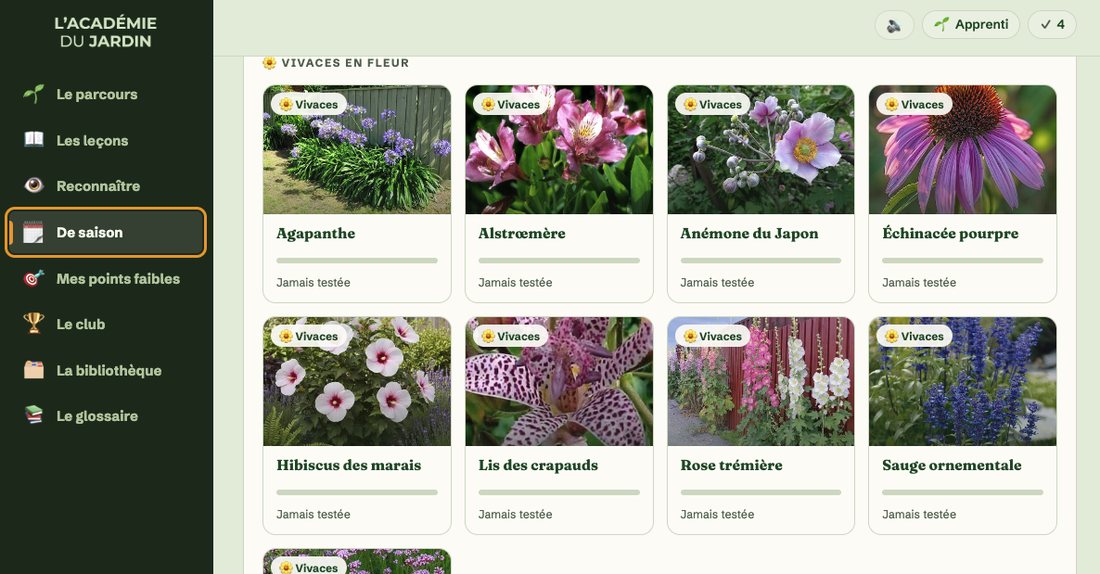Click the Sauge ornementale title

[x=952, y=465]
